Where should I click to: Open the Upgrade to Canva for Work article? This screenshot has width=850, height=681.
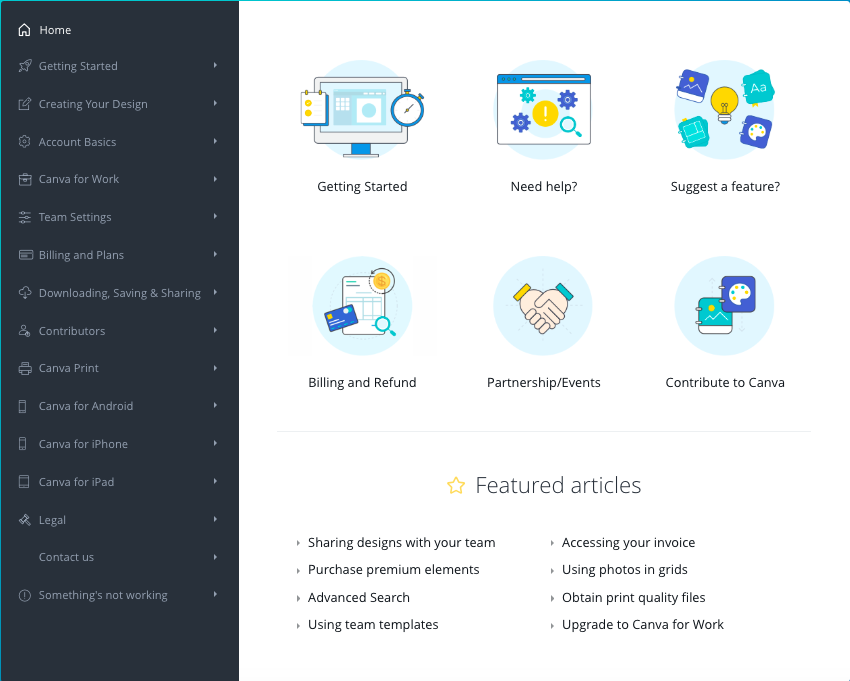(x=642, y=624)
